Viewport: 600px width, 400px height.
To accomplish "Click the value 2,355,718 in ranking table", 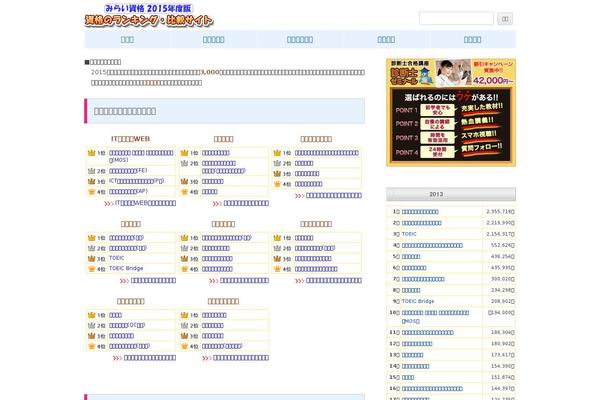I will [500, 212].
